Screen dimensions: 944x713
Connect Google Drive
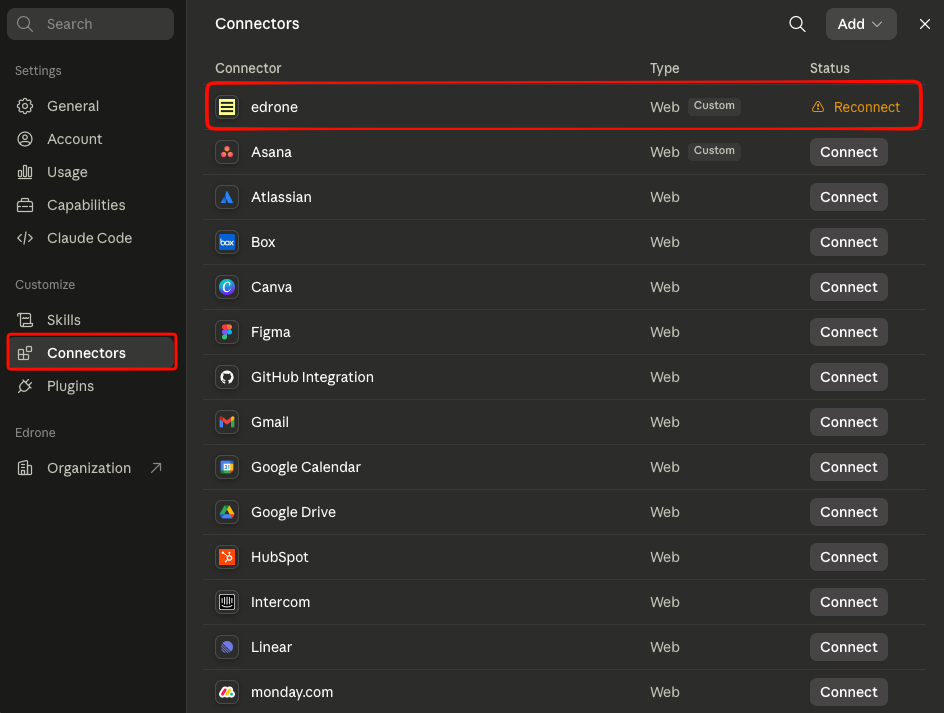tap(849, 512)
